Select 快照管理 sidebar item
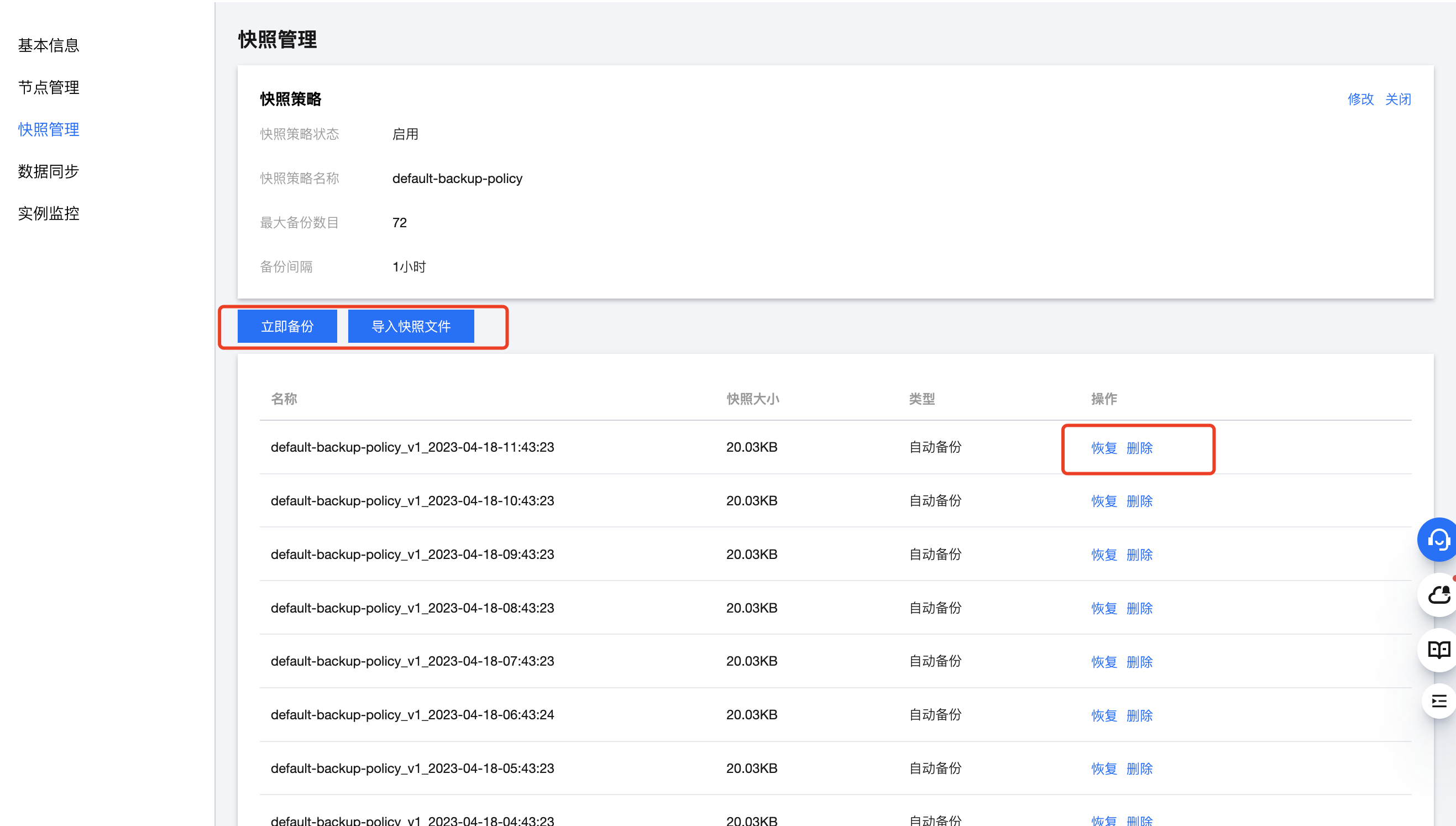 coord(49,129)
